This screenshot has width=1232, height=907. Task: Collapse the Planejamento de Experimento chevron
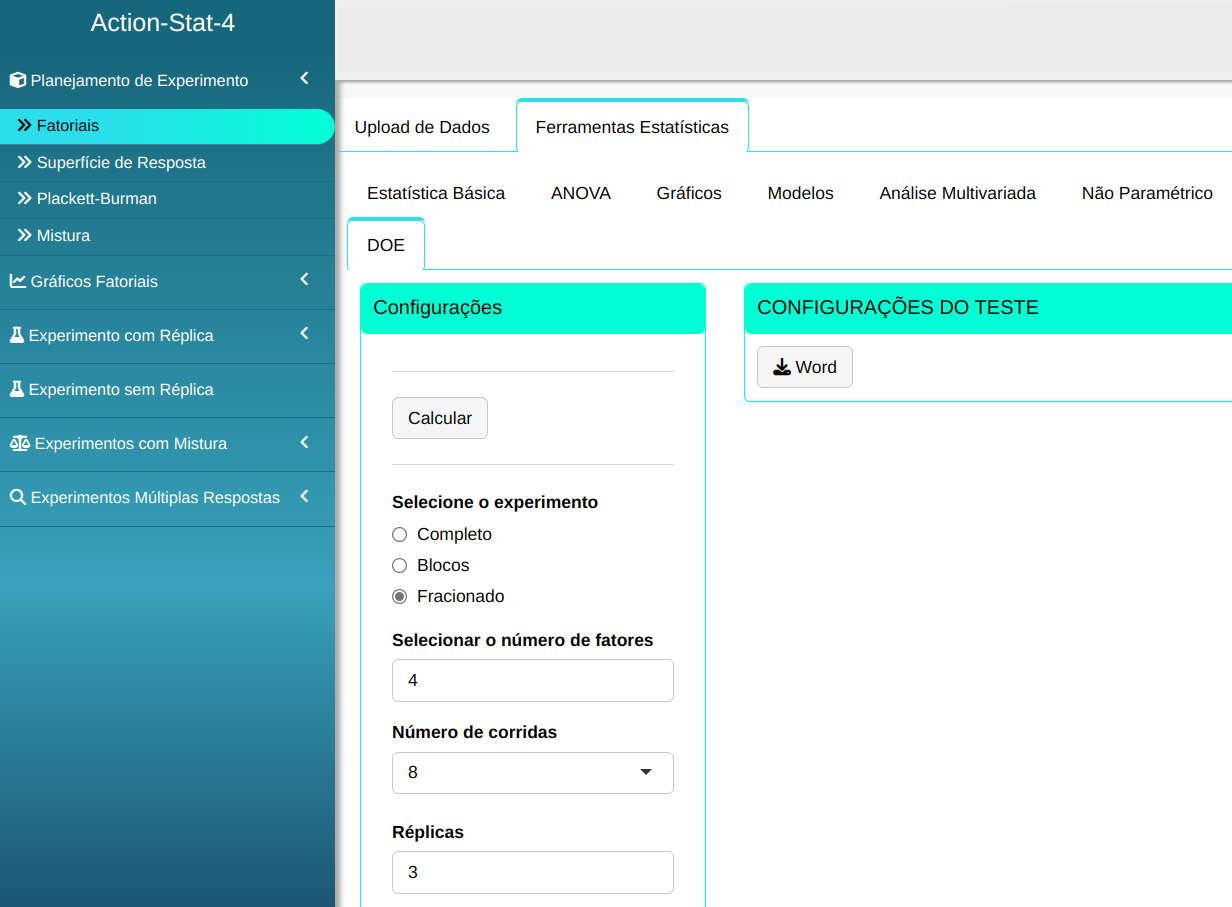pos(305,79)
